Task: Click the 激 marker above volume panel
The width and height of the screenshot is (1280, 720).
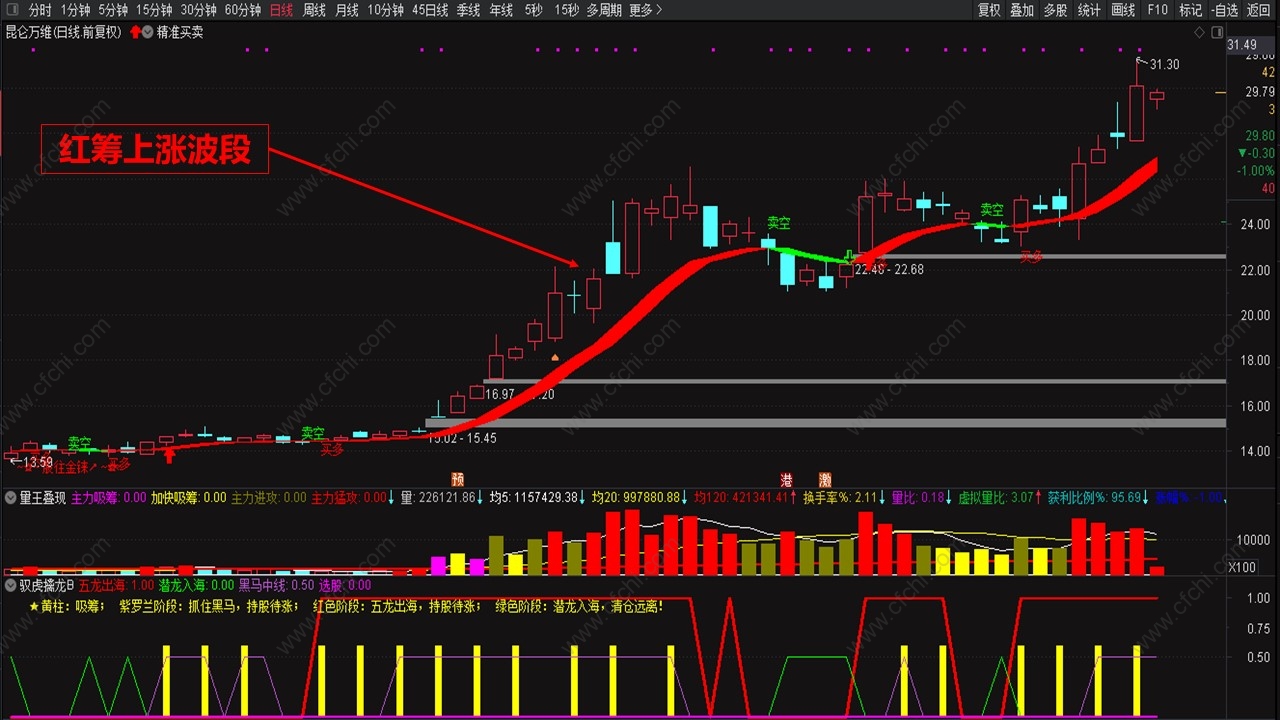Action: 825,479
